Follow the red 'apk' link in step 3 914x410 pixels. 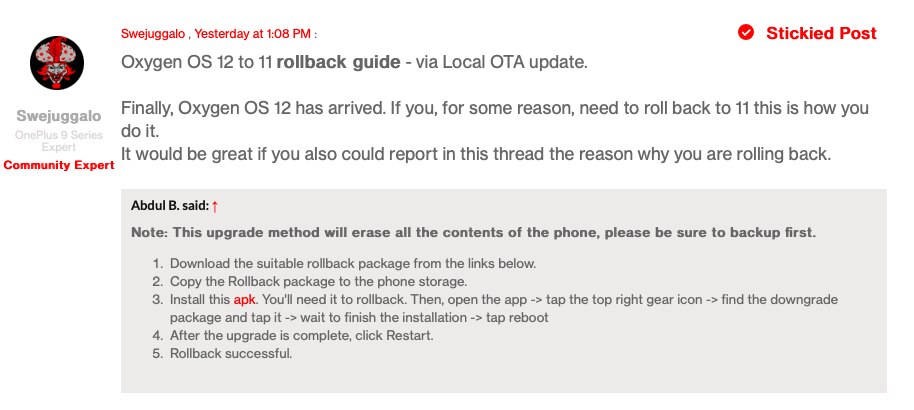[245, 299]
